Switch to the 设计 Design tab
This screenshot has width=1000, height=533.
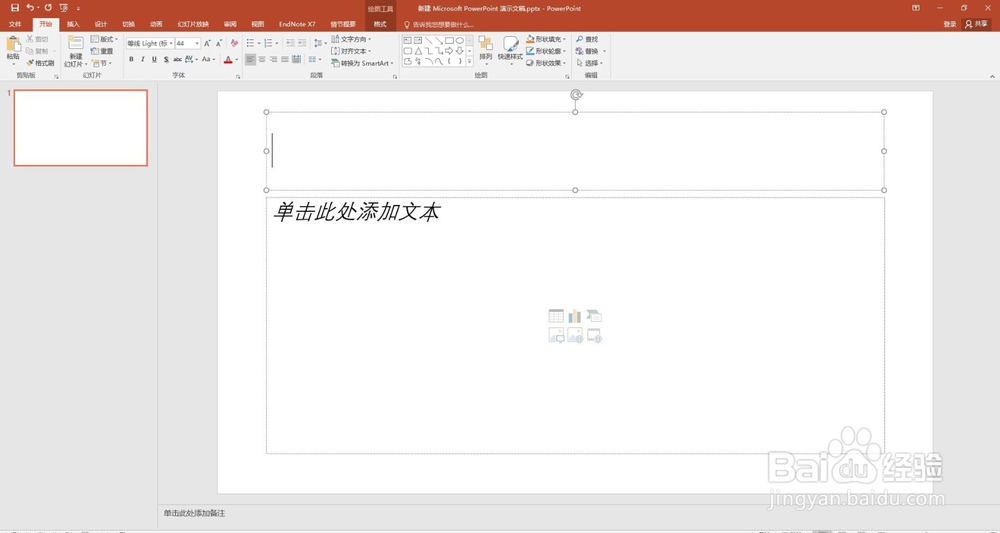(101, 24)
